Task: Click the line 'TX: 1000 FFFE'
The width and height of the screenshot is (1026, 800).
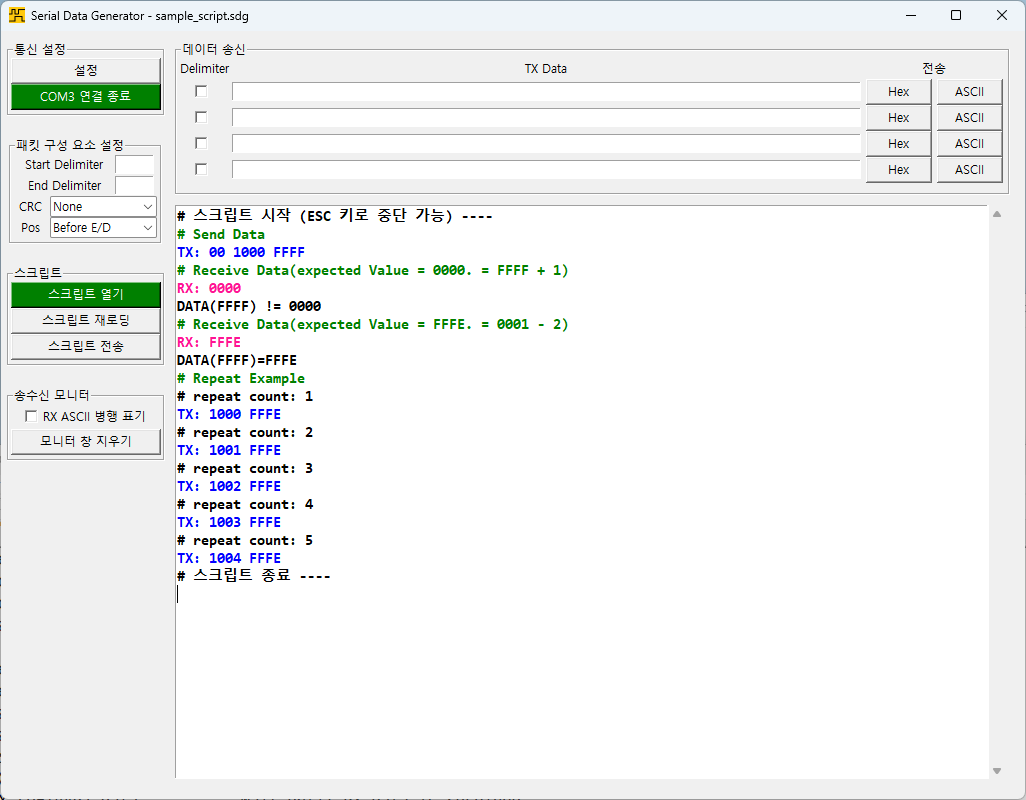Action: (x=229, y=414)
